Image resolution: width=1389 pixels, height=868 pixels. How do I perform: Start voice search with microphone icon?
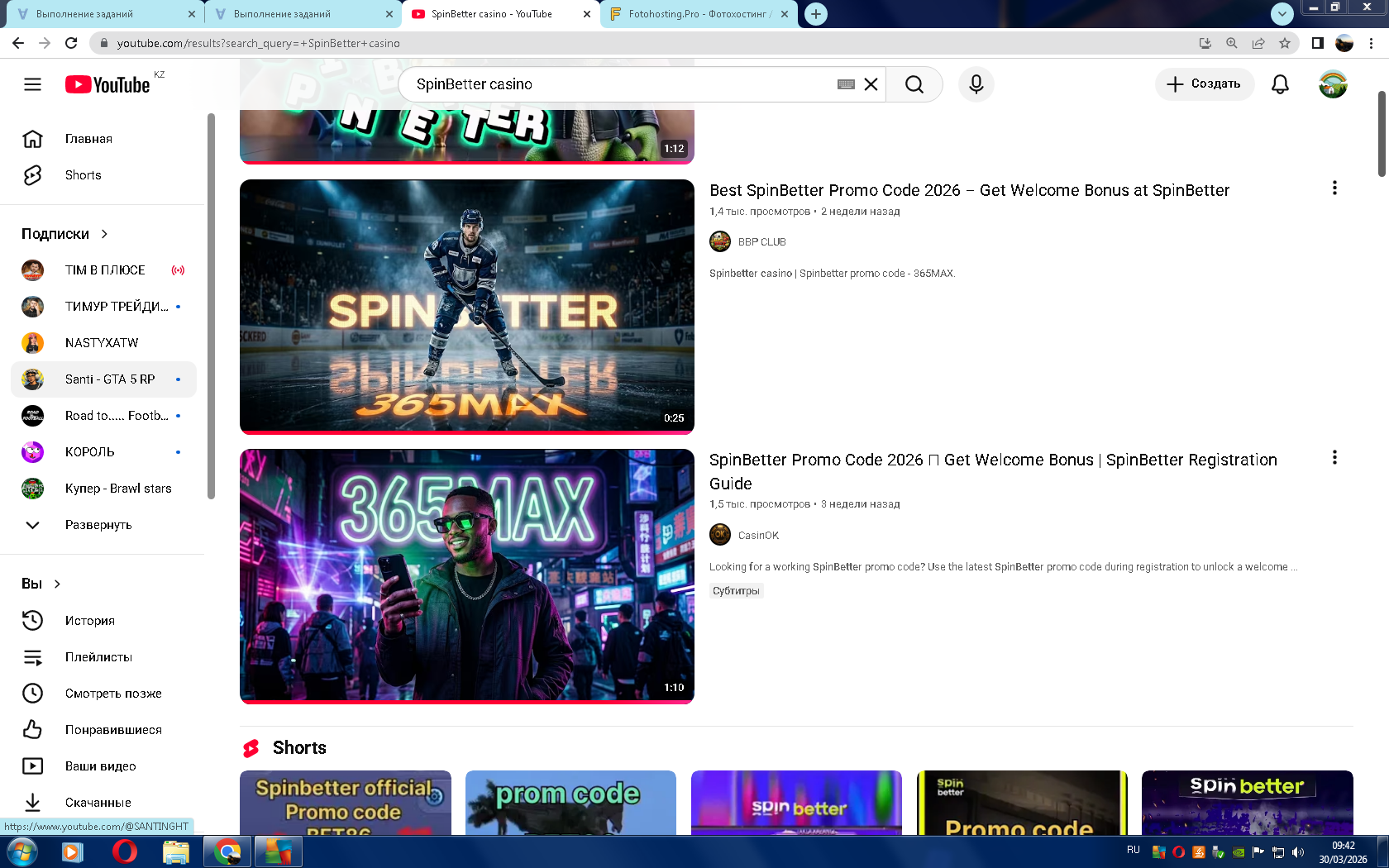click(976, 84)
